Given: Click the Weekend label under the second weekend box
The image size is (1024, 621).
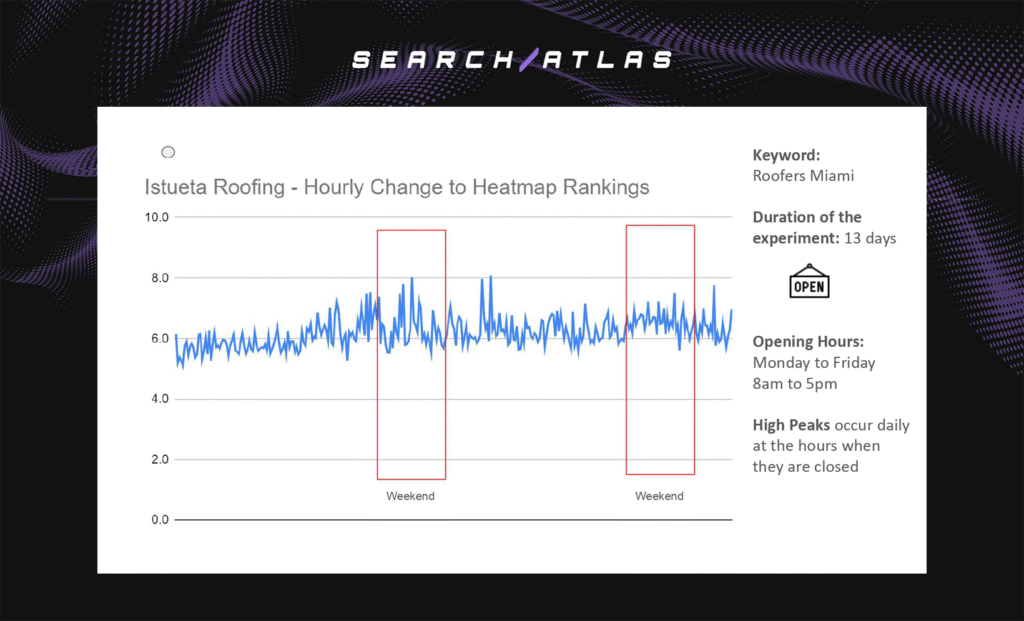Looking at the screenshot, I should pos(660,496).
